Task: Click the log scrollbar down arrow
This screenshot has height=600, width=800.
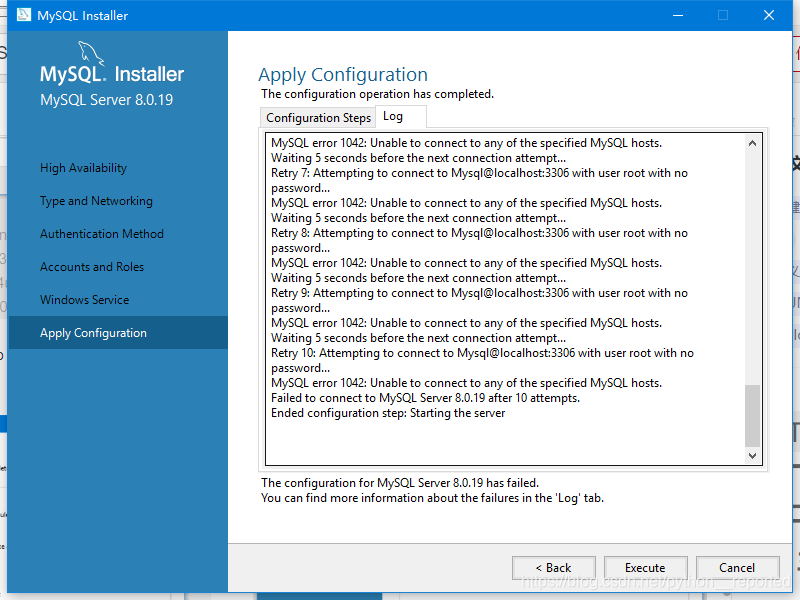Action: pos(752,456)
